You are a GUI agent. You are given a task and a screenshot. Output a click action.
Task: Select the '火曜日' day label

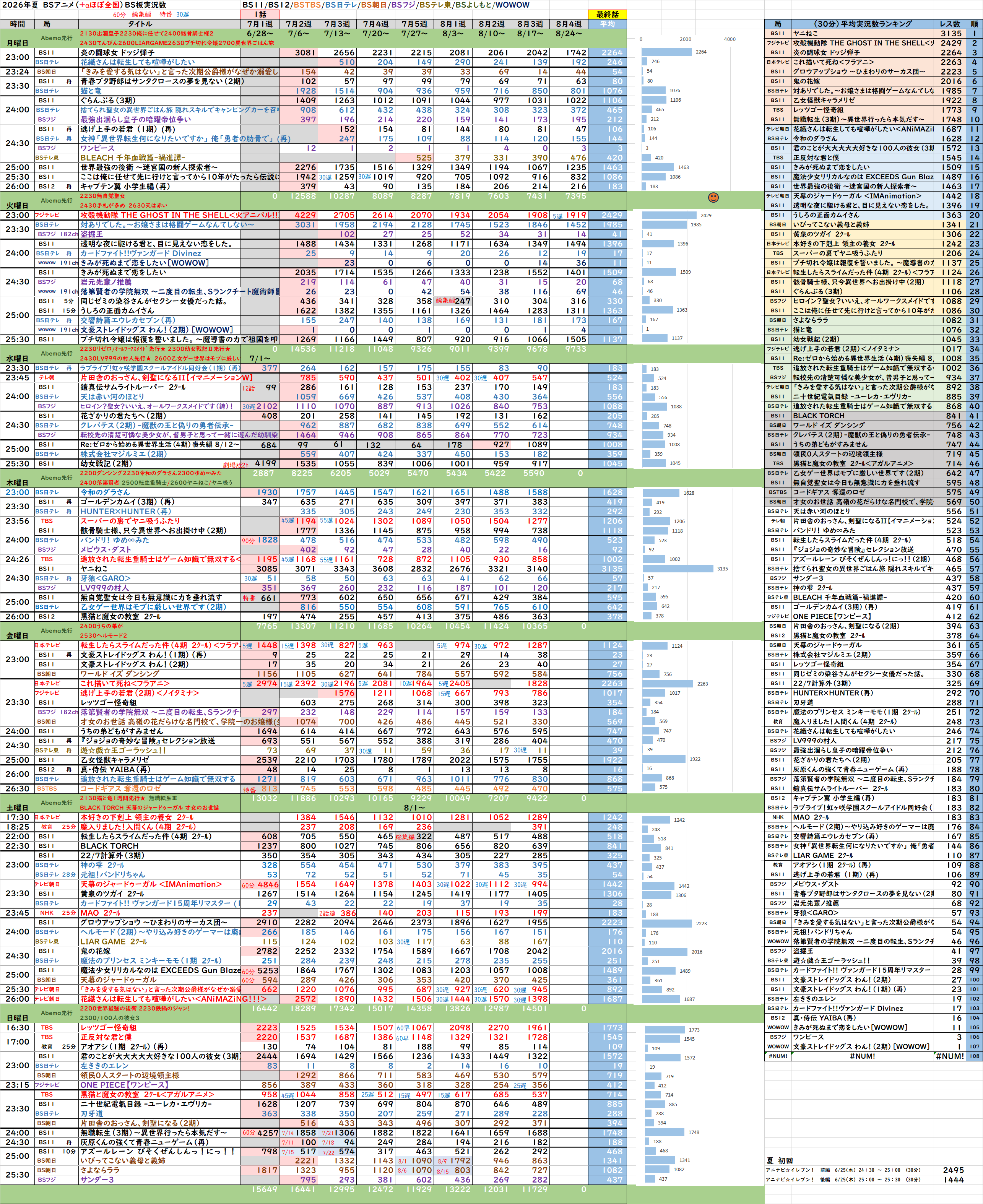click(x=17, y=206)
